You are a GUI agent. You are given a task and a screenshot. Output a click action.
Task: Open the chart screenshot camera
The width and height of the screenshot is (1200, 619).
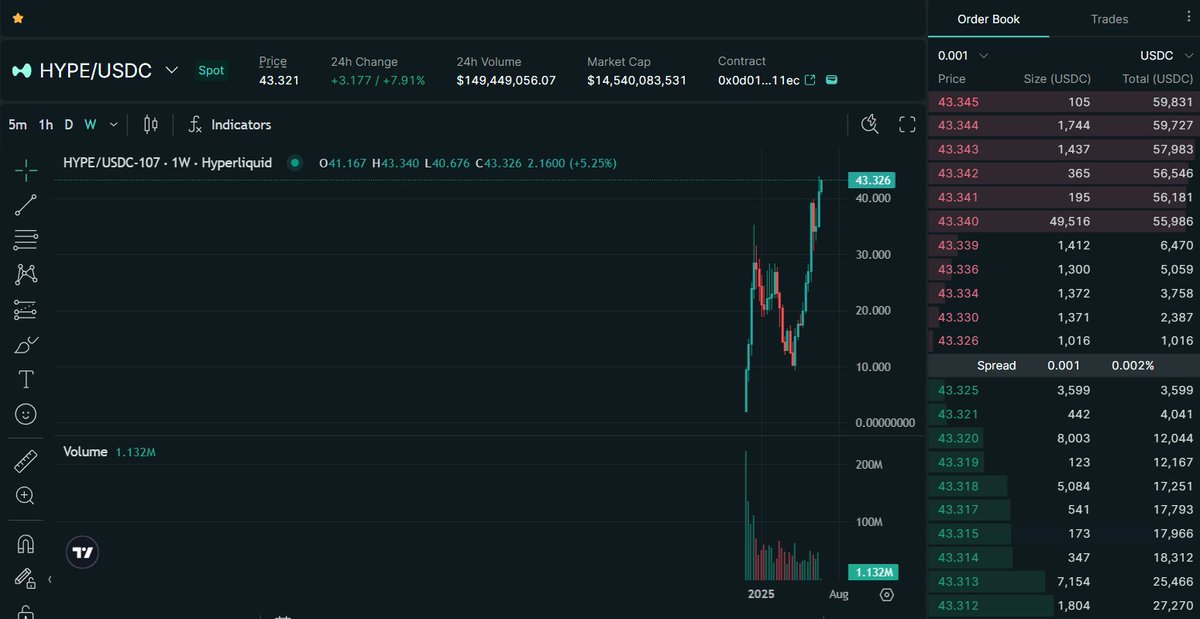(x=869, y=124)
